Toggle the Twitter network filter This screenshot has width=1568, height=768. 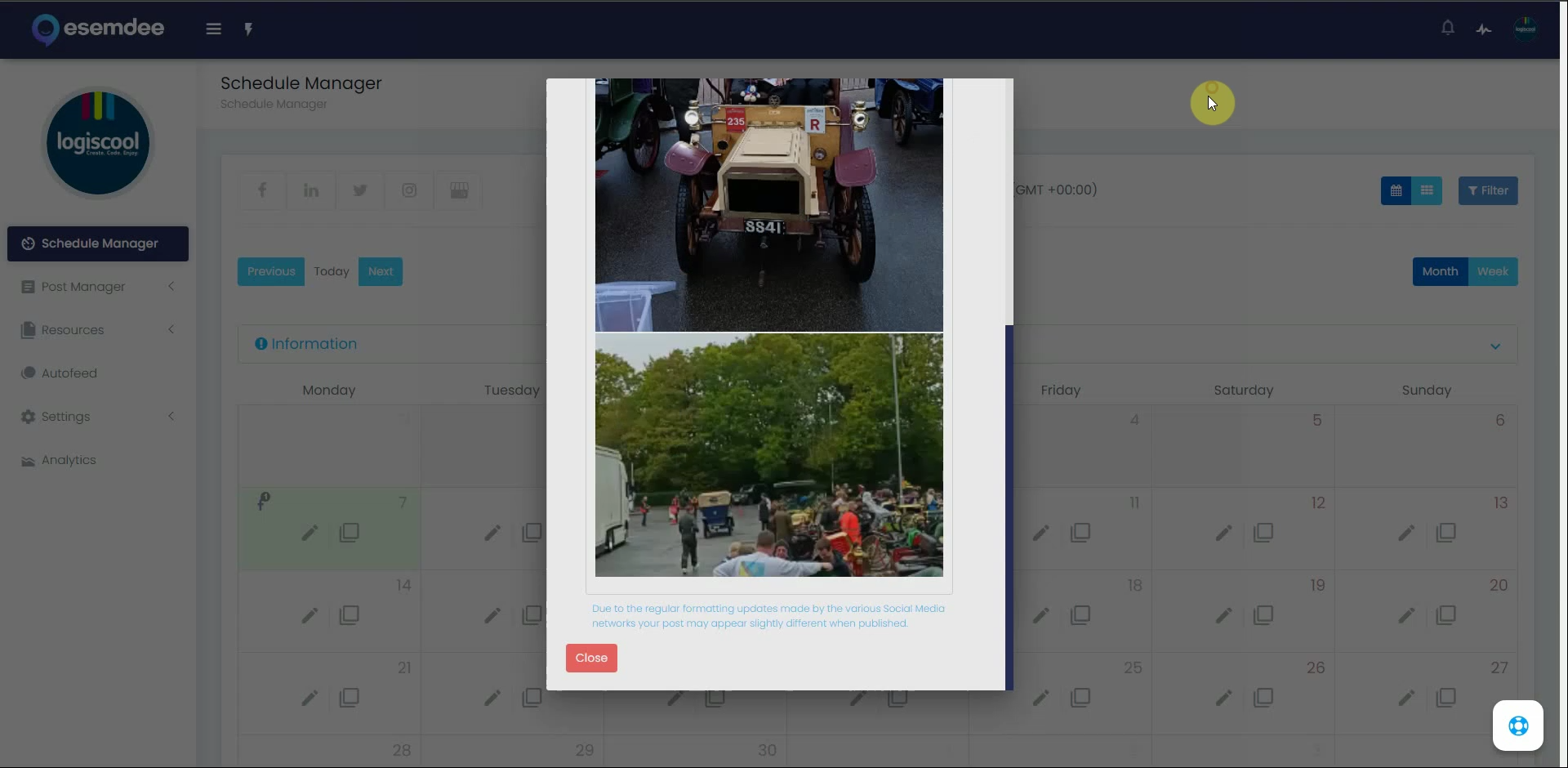point(360,190)
